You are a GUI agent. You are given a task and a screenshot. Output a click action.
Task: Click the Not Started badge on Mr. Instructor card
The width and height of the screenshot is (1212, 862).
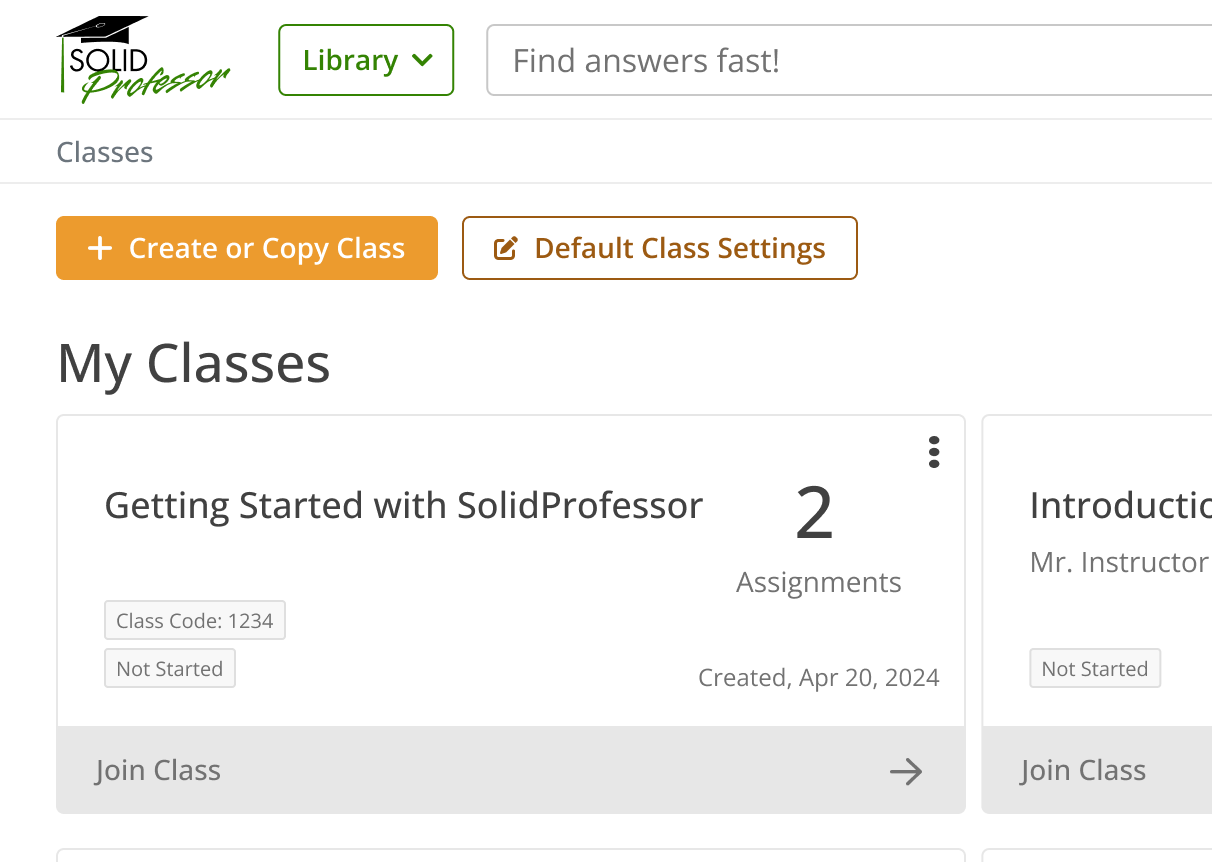[1095, 669]
